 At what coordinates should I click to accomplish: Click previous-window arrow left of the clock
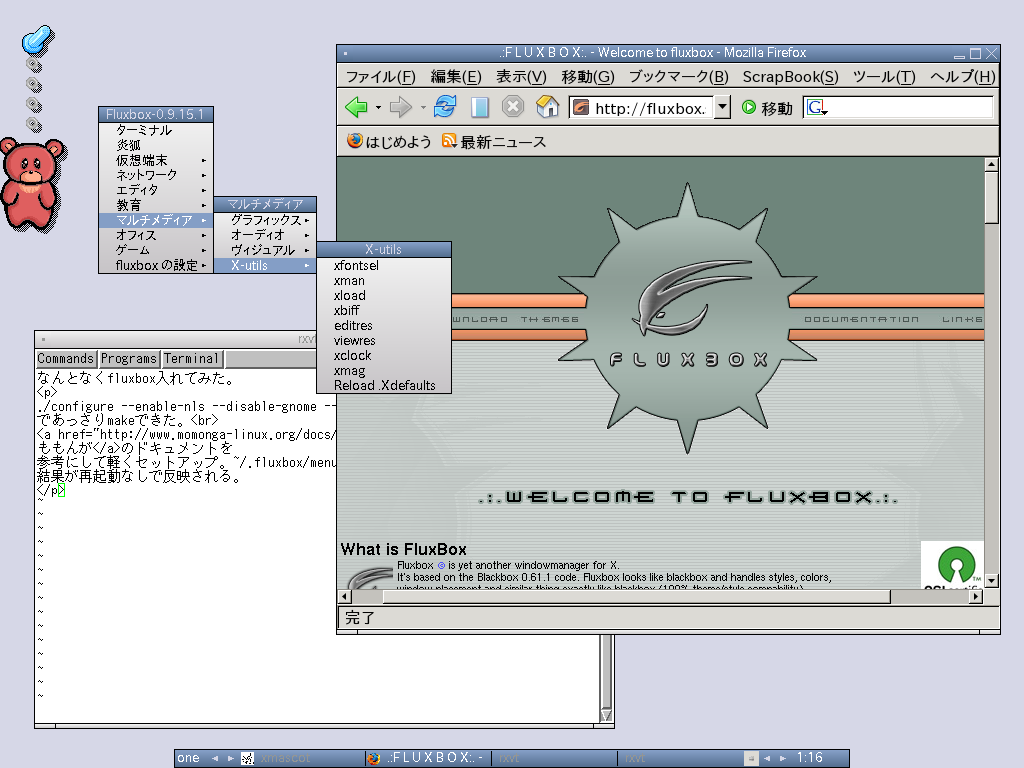(767, 758)
